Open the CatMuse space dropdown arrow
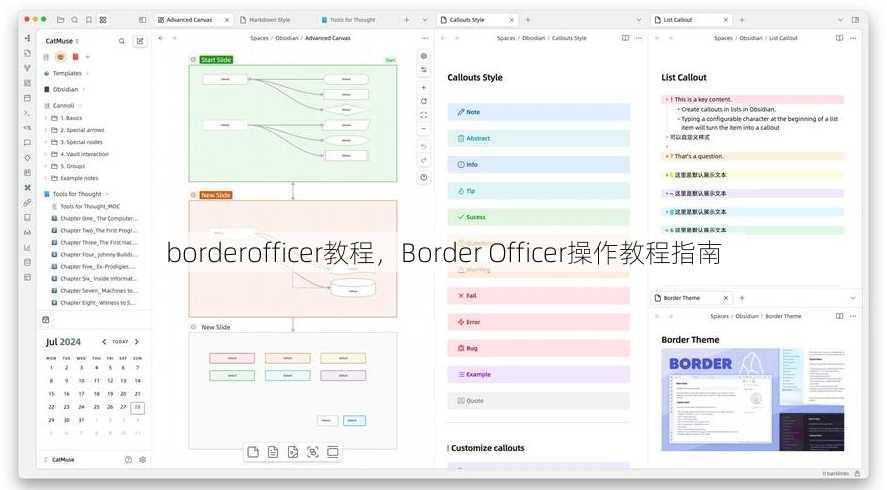887x490 pixels. (x=77, y=41)
